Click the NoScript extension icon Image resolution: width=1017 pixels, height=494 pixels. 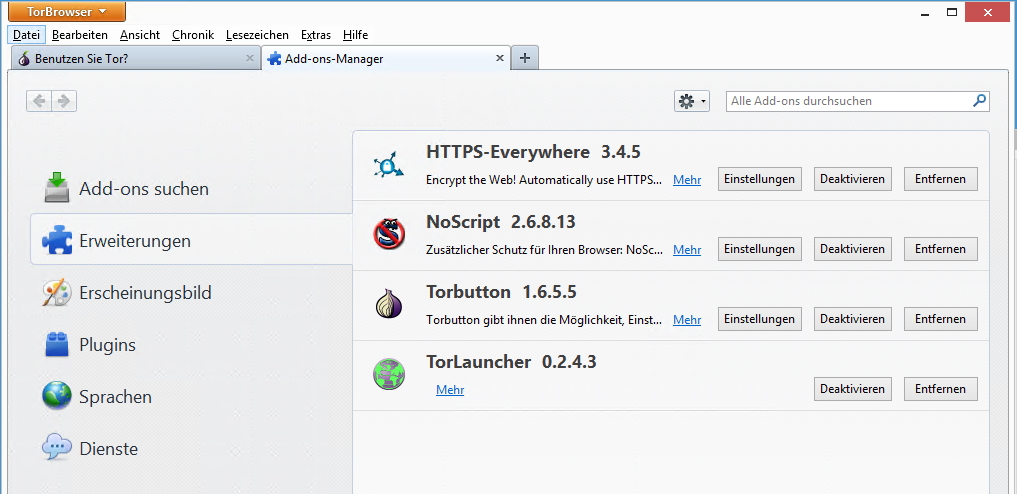389,234
